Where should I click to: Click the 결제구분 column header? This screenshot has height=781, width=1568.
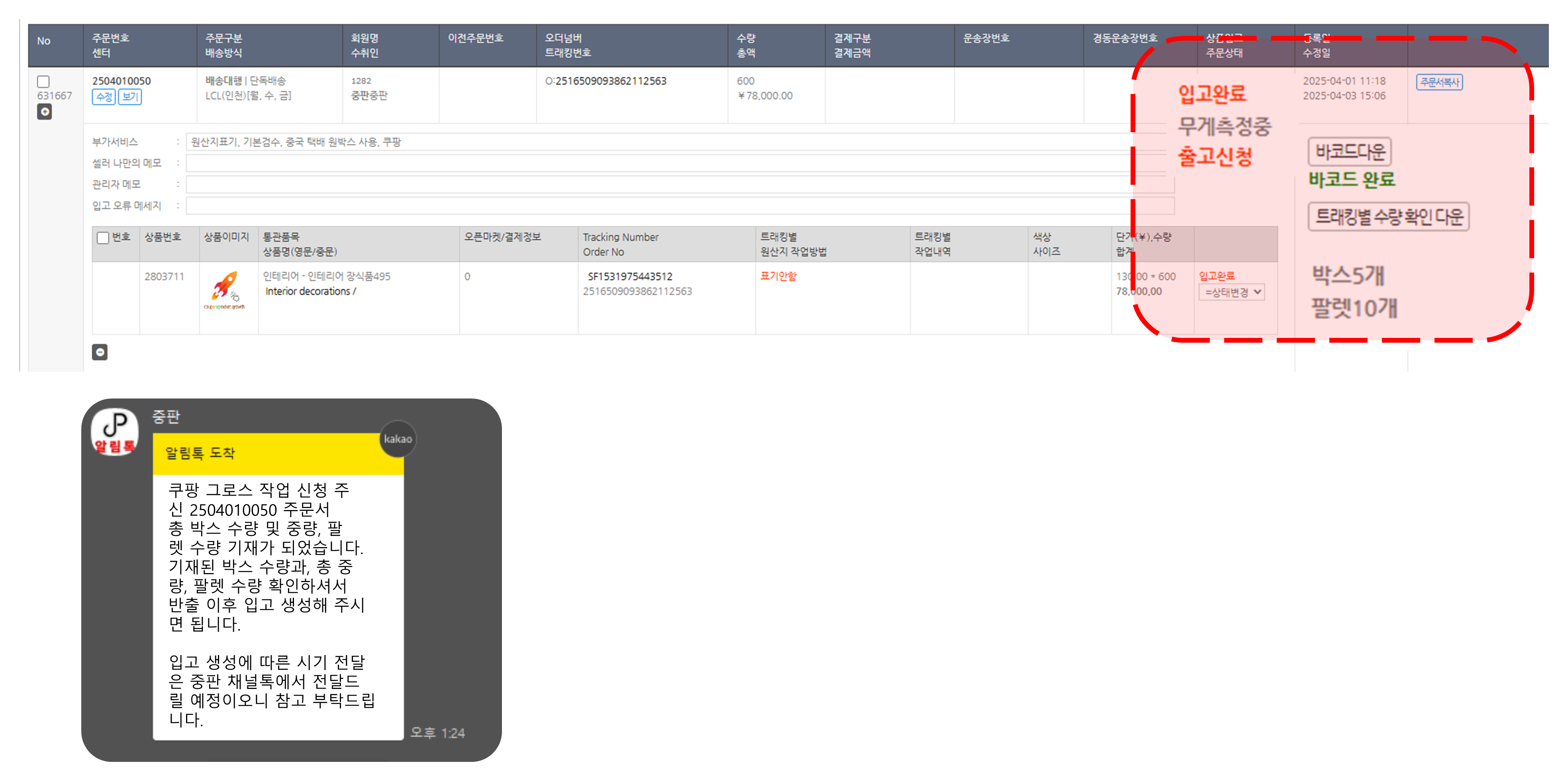[x=852, y=38]
